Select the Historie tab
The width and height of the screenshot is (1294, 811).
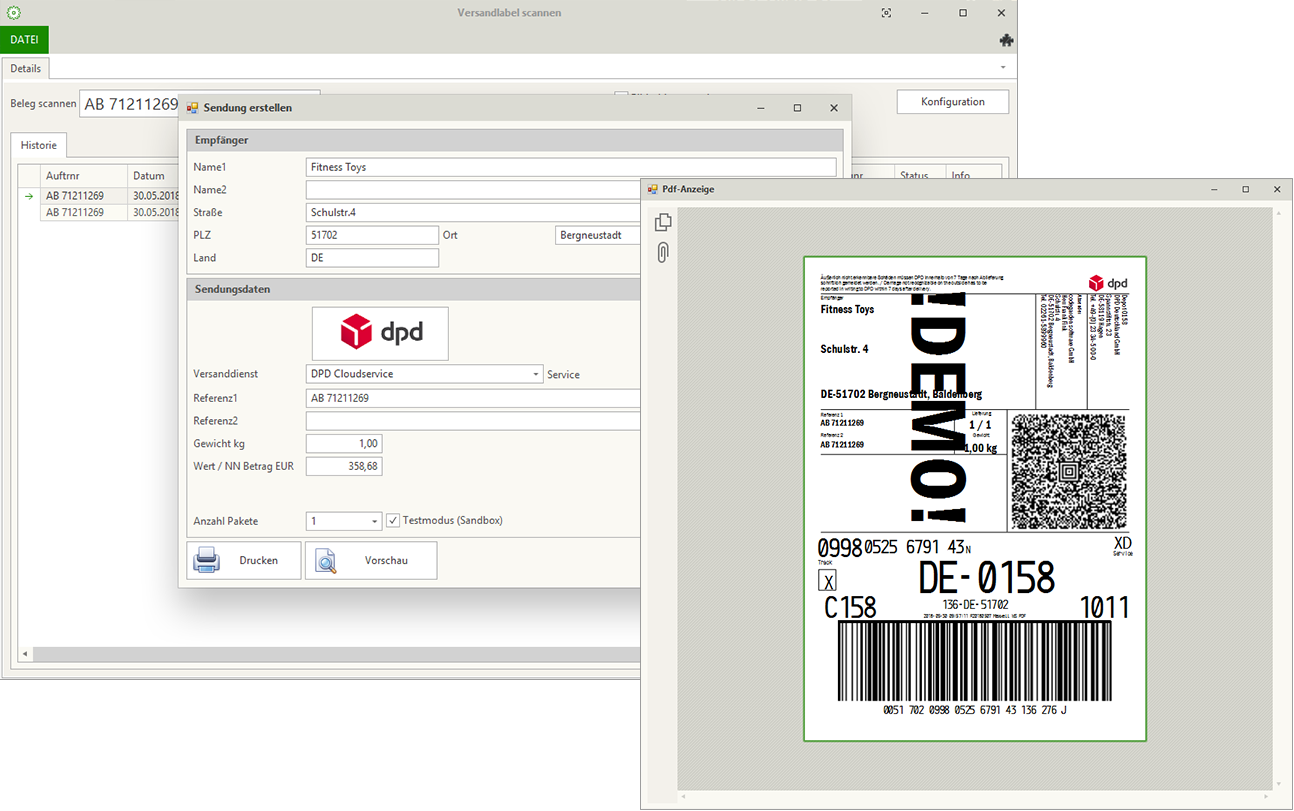39,145
